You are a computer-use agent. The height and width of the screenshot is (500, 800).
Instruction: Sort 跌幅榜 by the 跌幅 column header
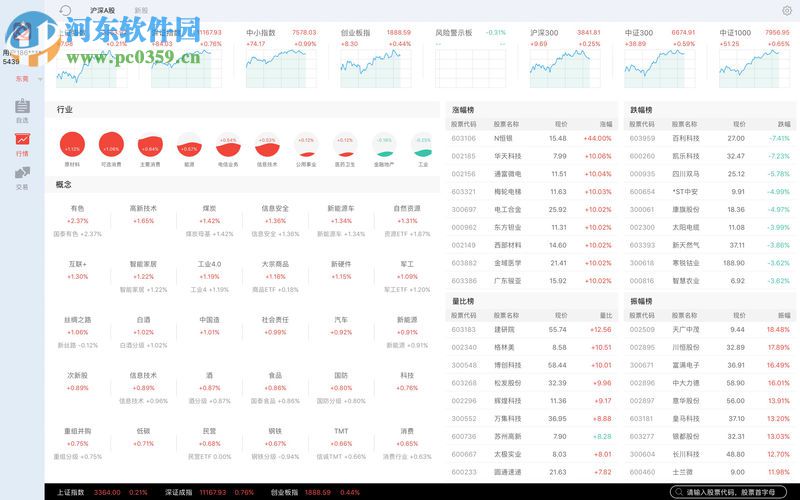[784, 124]
